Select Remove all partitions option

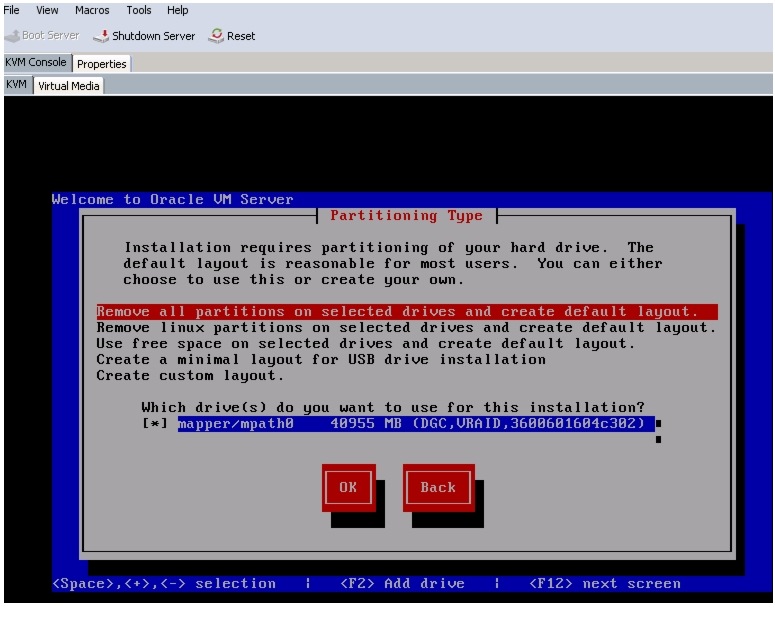pyautogui.click(x=407, y=312)
